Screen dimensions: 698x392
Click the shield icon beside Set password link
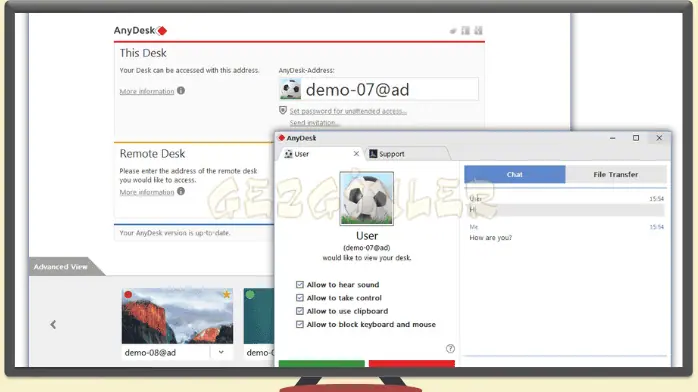283,110
